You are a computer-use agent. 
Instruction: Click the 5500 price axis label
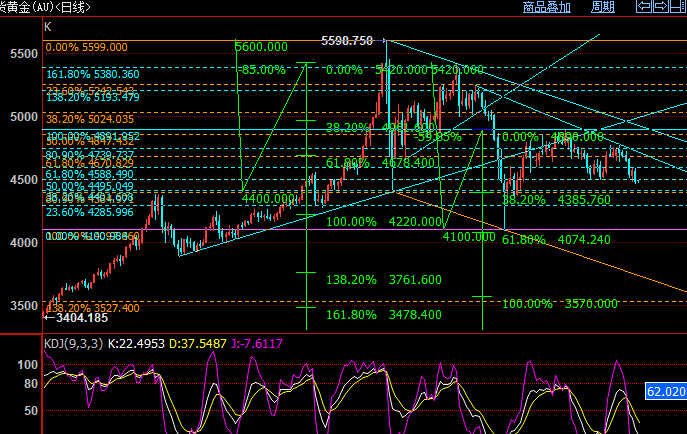[24, 54]
